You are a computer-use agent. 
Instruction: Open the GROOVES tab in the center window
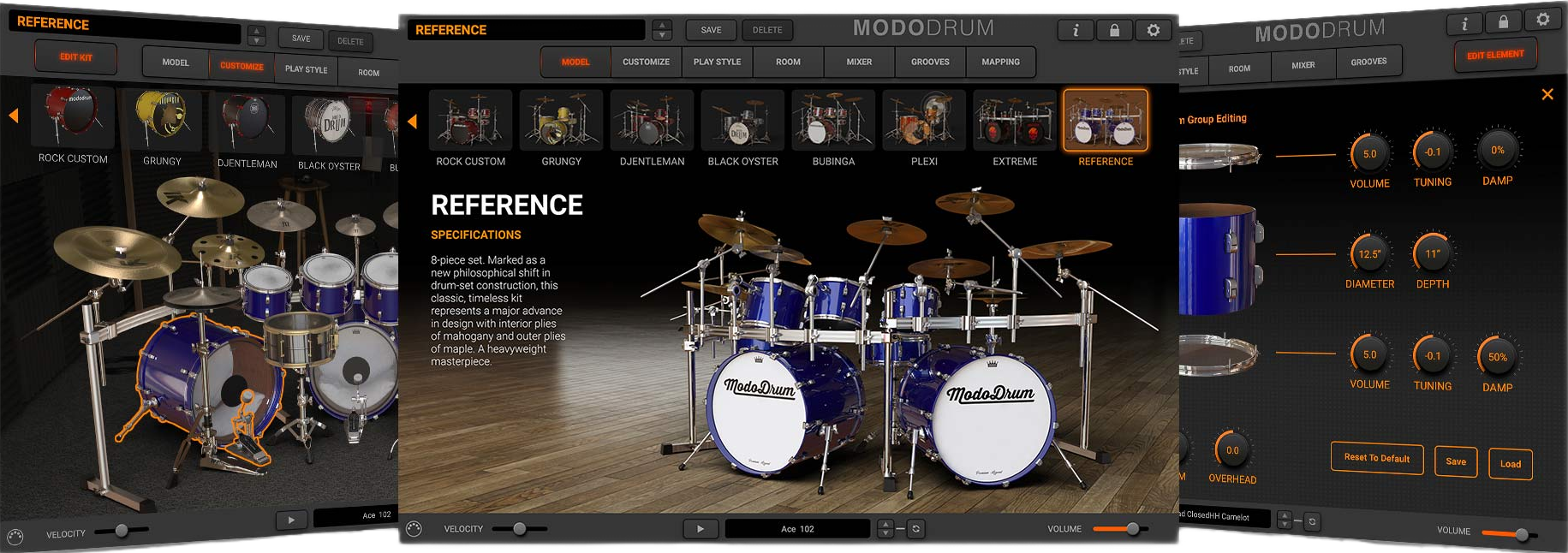[930, 62]
